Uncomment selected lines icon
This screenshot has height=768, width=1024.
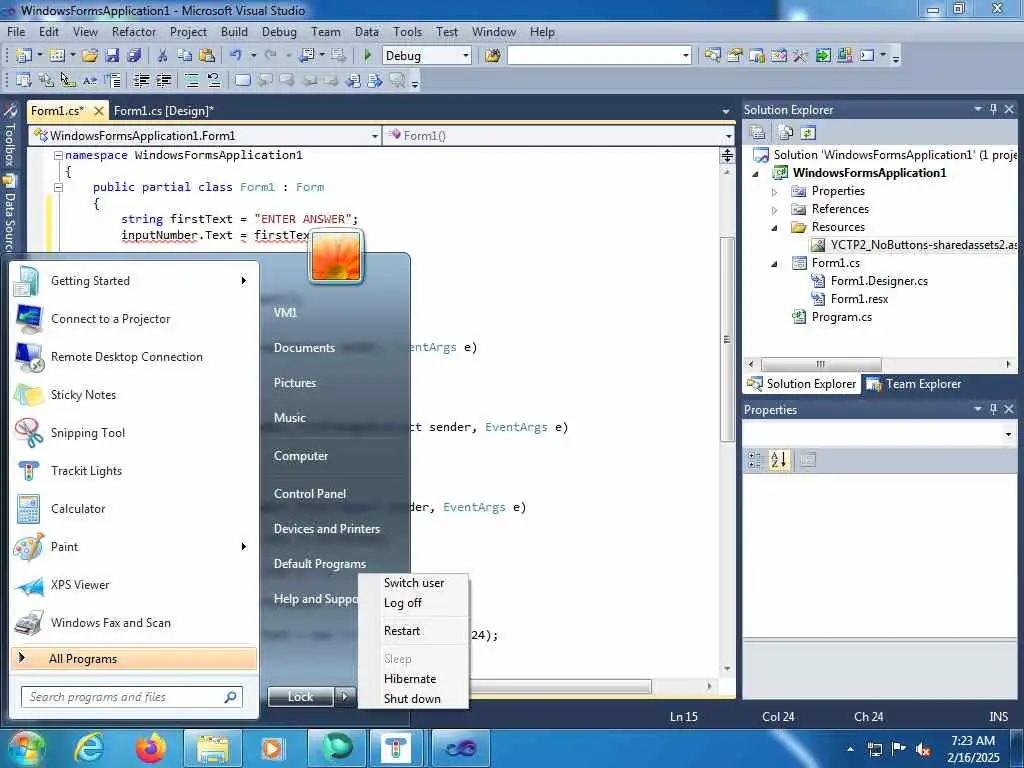point(214,80)
